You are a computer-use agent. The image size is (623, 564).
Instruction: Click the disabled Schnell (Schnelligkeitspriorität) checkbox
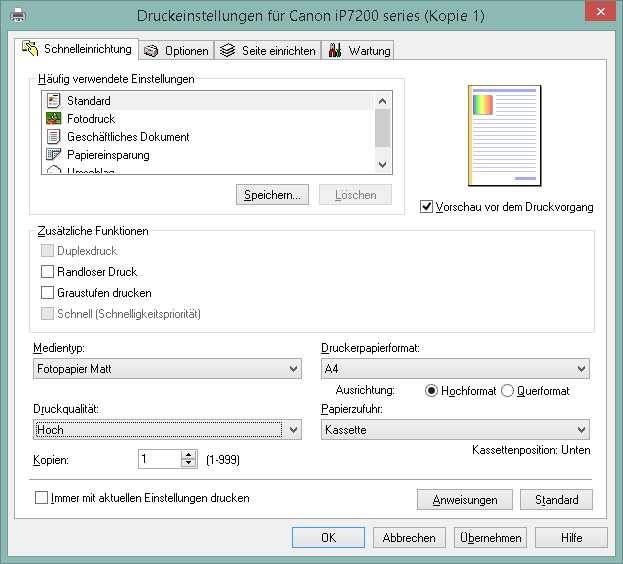click(x=47, y=314)
